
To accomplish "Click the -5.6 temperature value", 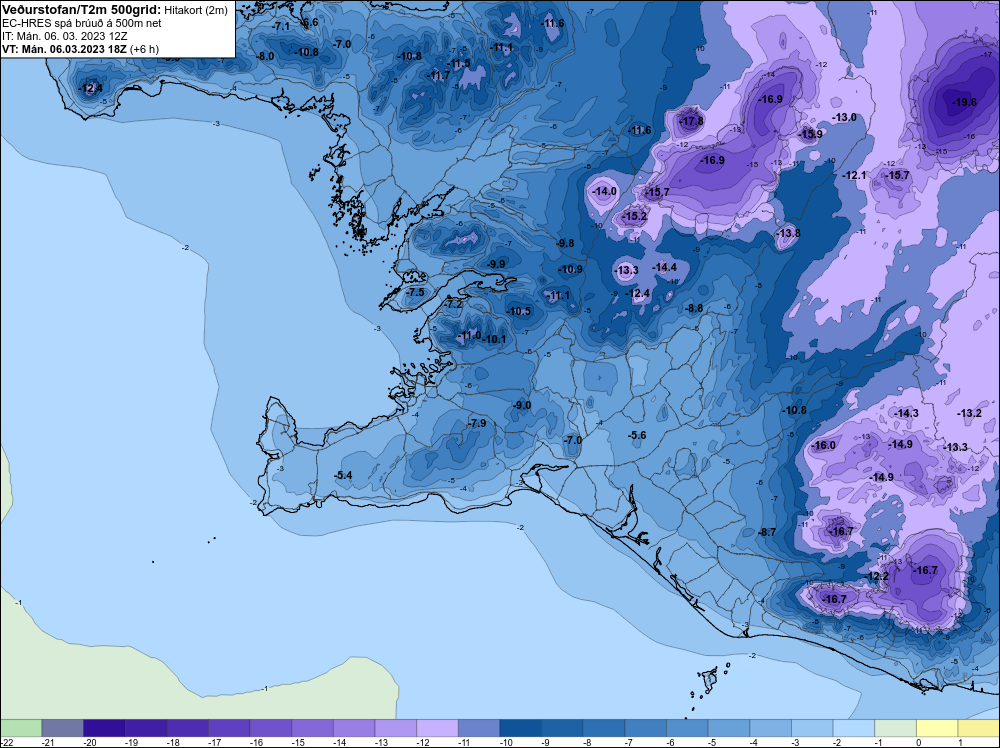I will tap(637, 436).
